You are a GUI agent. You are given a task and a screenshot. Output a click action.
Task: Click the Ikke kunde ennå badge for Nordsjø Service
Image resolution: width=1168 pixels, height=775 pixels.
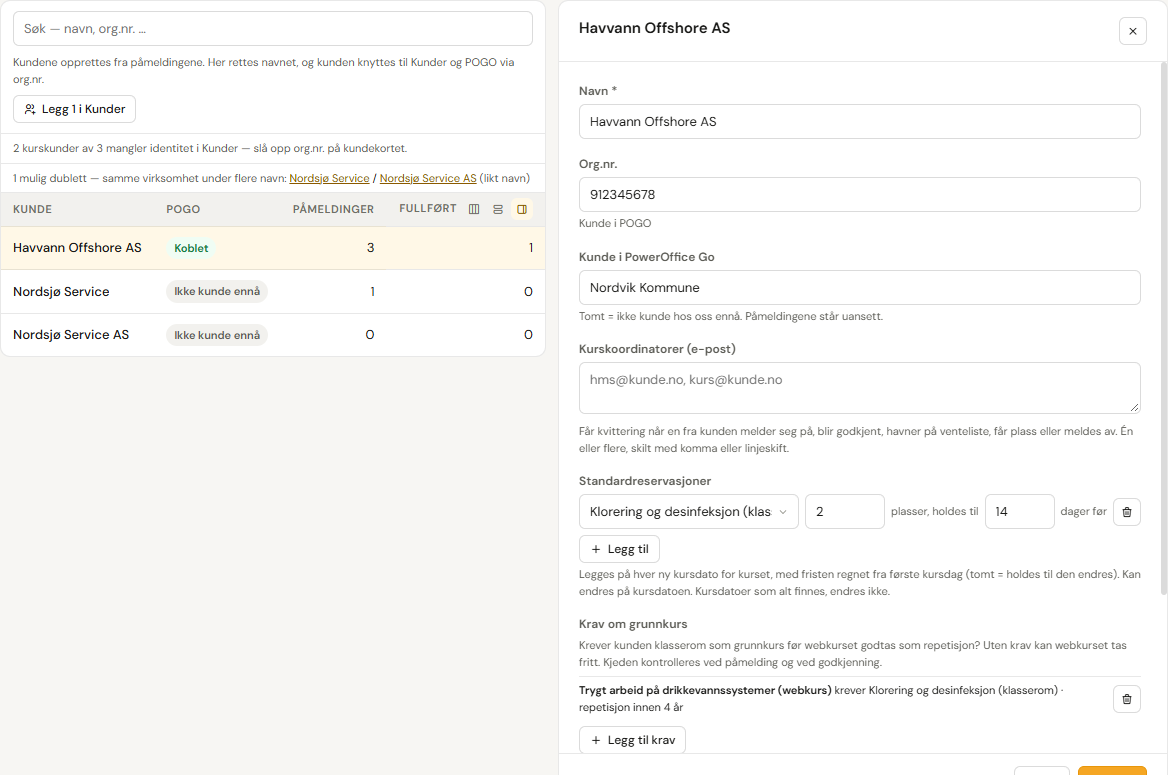pyautogui.click(x=217, y=291)
